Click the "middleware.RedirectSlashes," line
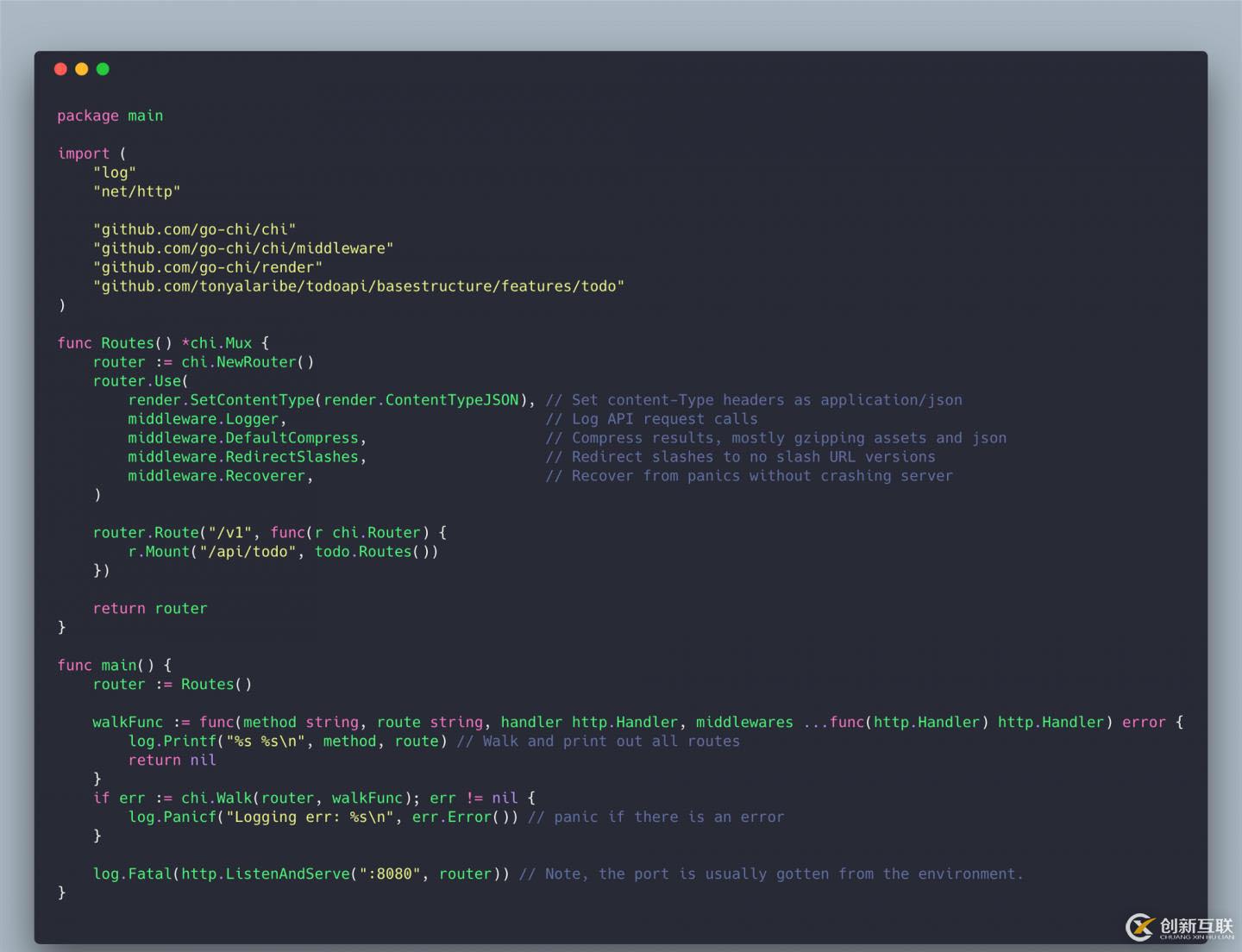The width and height of the screenshot is (1242, 952). point(248,457)
